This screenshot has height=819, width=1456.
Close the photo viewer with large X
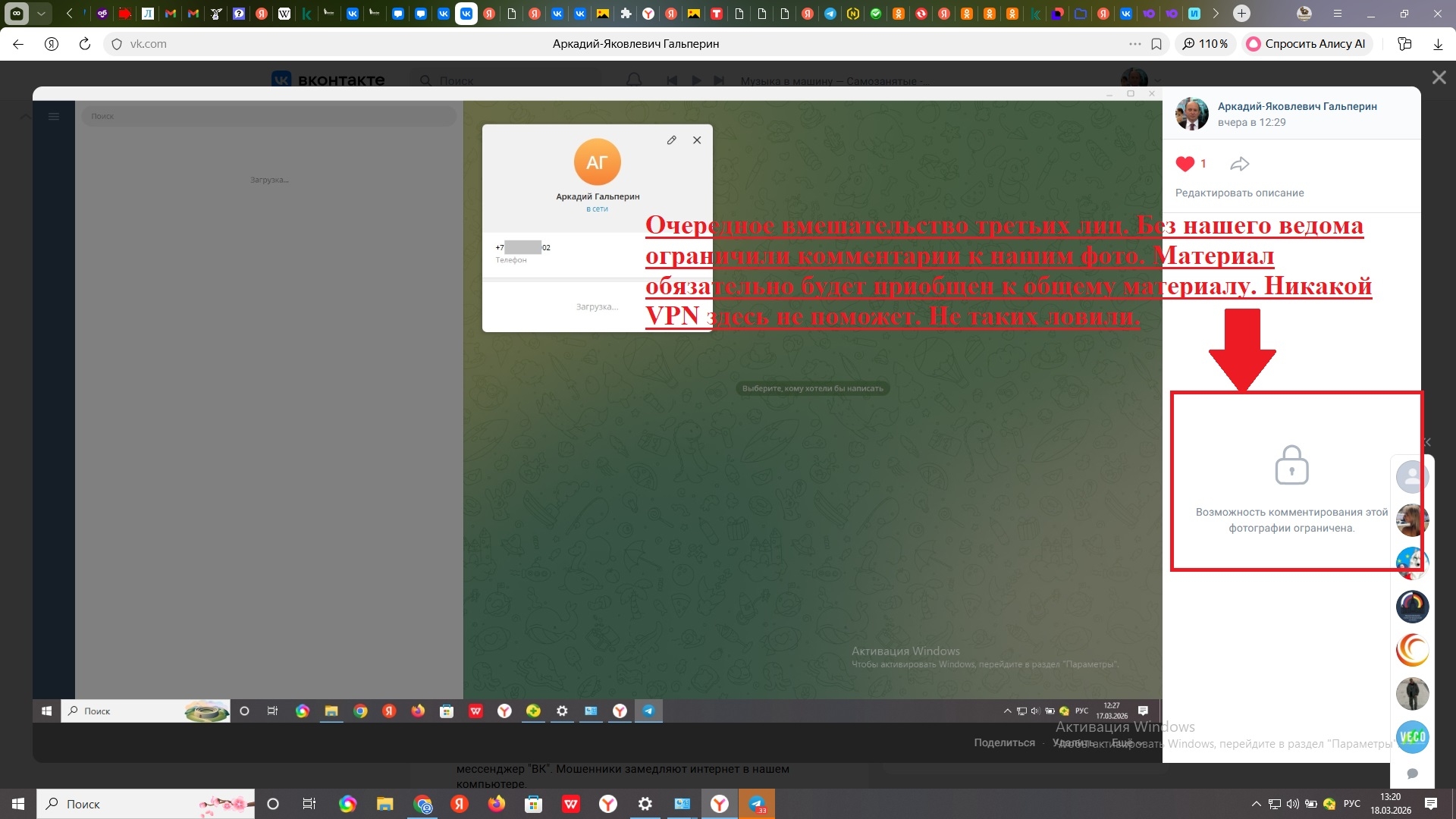click(x=1439, y=77)
